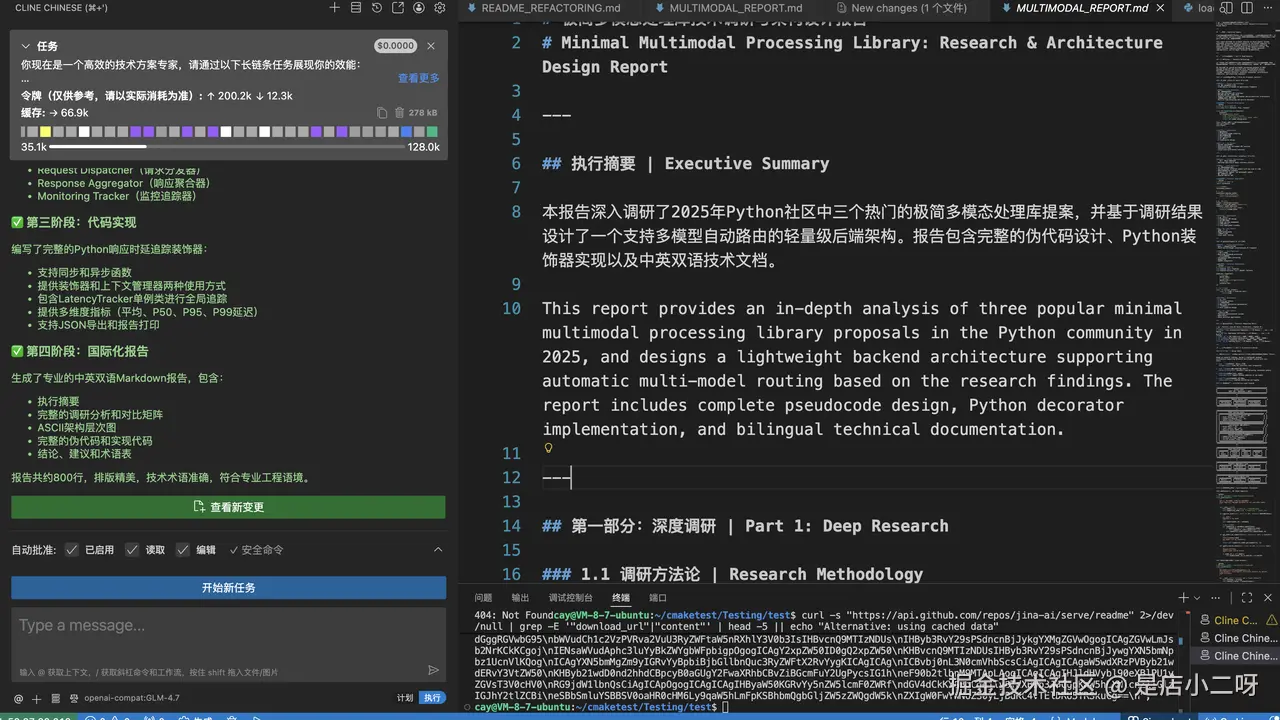Start a new Cline task with plus icon

(335, 7)
